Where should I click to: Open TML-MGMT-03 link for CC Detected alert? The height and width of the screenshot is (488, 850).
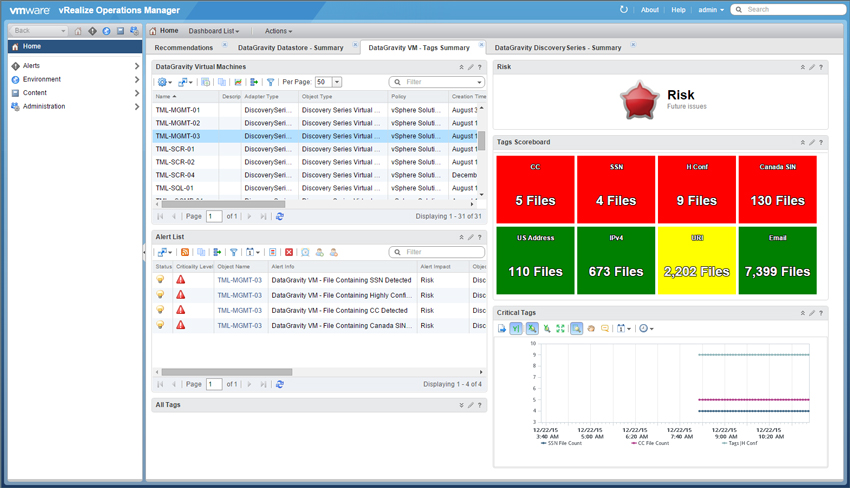[x=240, y=311]
